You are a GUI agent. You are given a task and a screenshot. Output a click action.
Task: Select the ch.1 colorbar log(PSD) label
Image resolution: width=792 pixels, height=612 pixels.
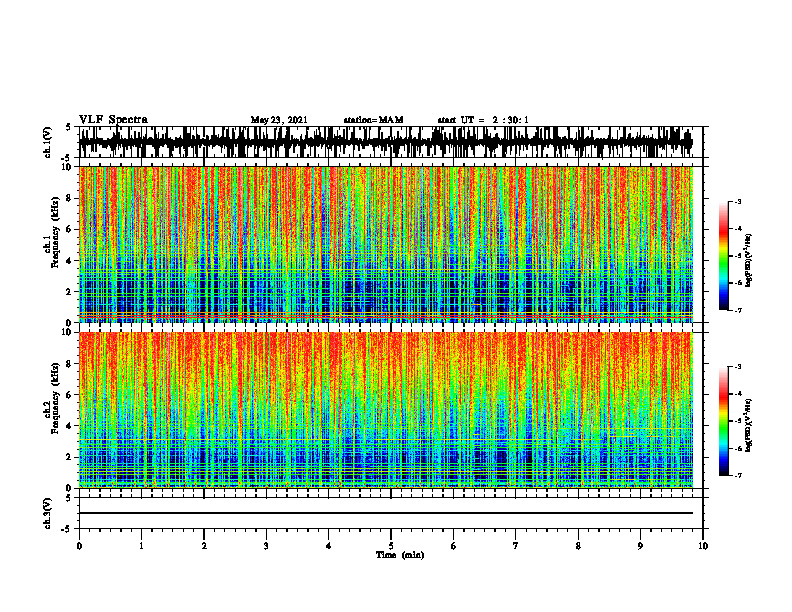[x=749, y=261]
